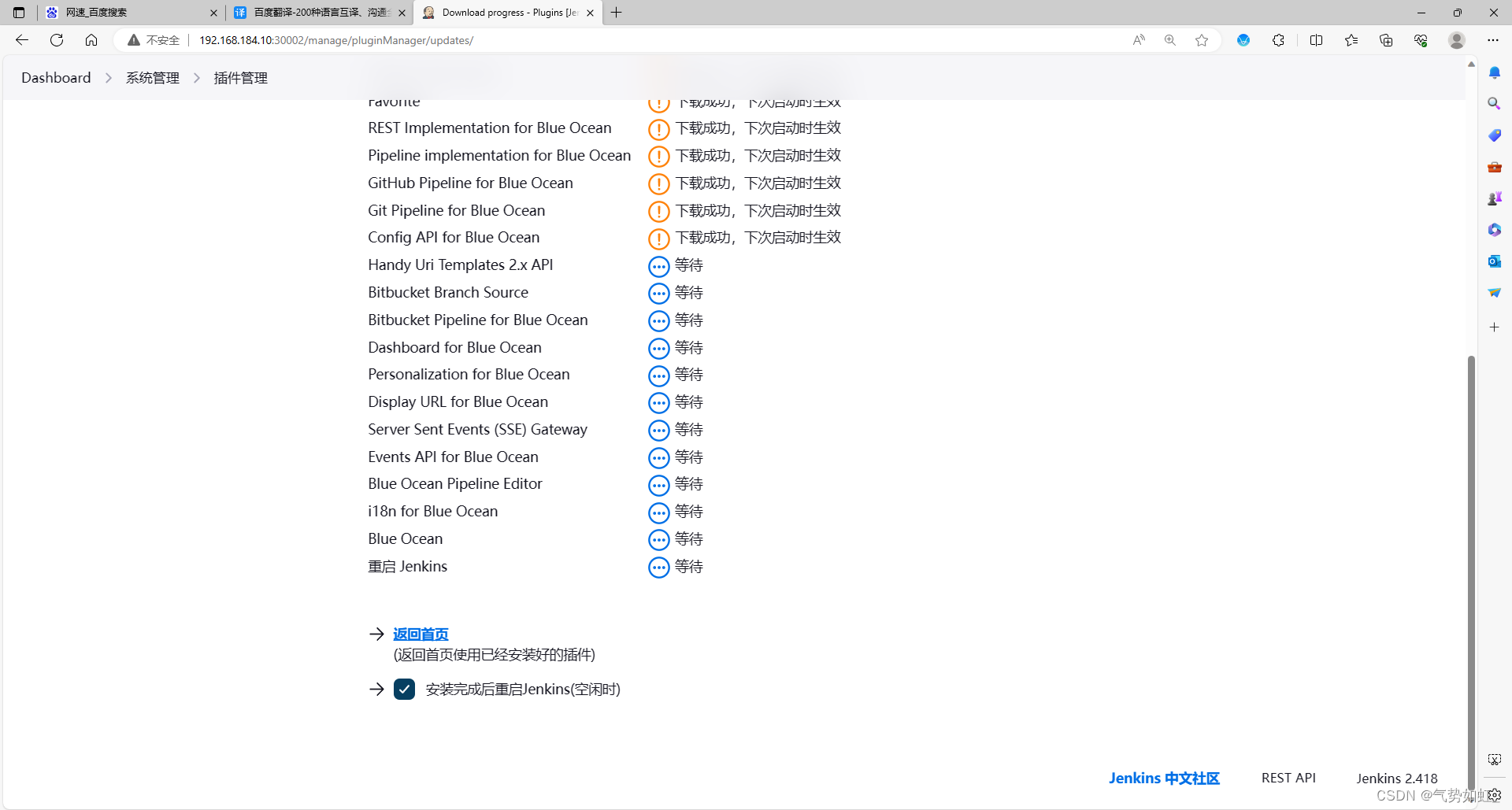
Task: Click the not secure warning icon
Action: 134,40
